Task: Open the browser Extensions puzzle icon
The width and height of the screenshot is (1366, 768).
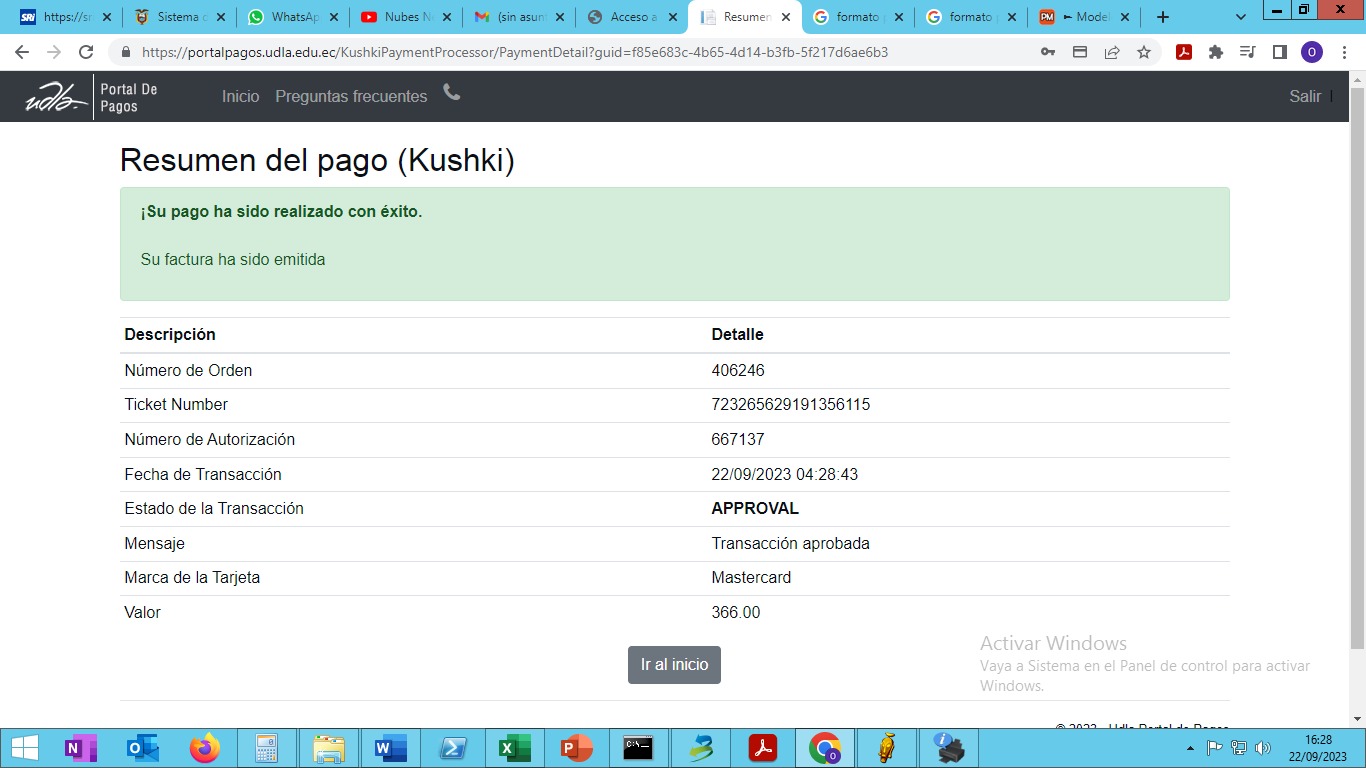Action: tap(1216, 52)
